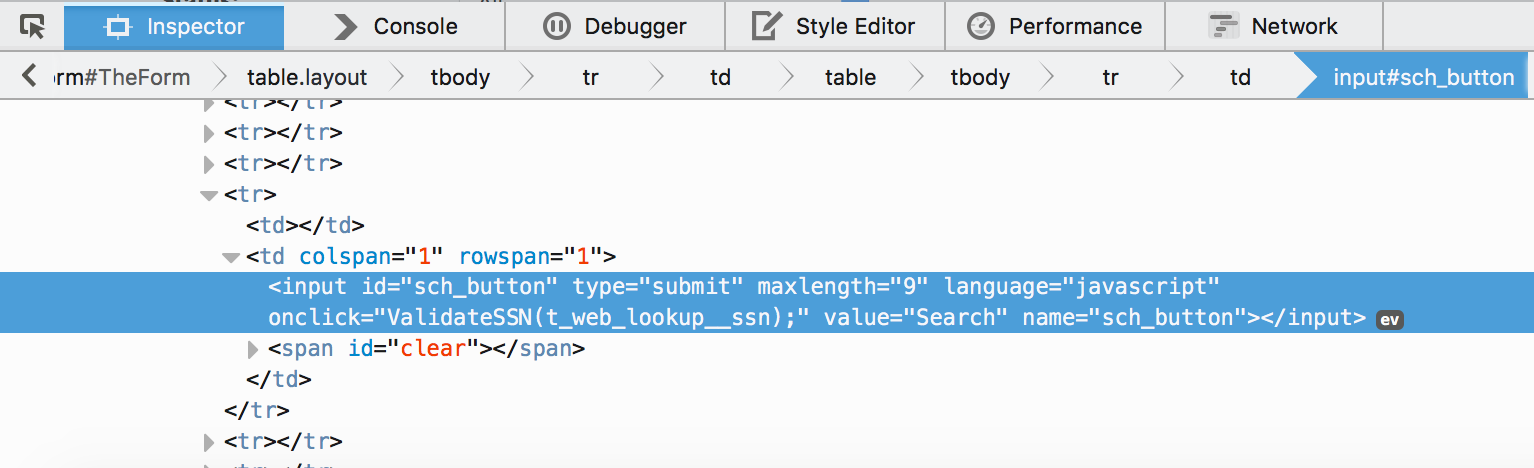1534x468 pixels.
Task: Click the rowspan="1" attribute
Action: pyautogui.click(x=530, y=256)
